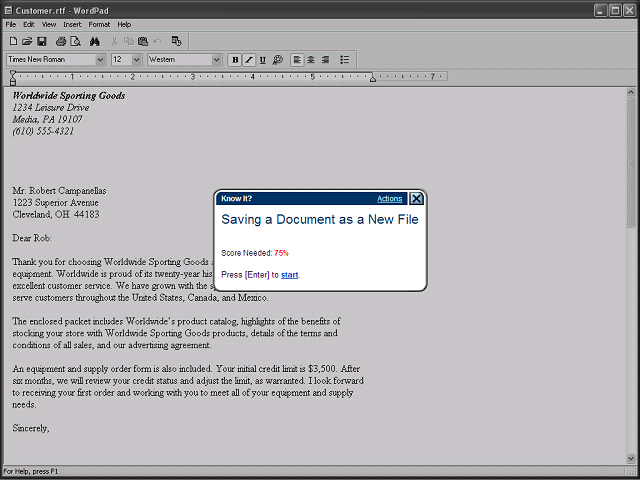
Task: Open the font color palette icon
Action: (x=278, y=60)
